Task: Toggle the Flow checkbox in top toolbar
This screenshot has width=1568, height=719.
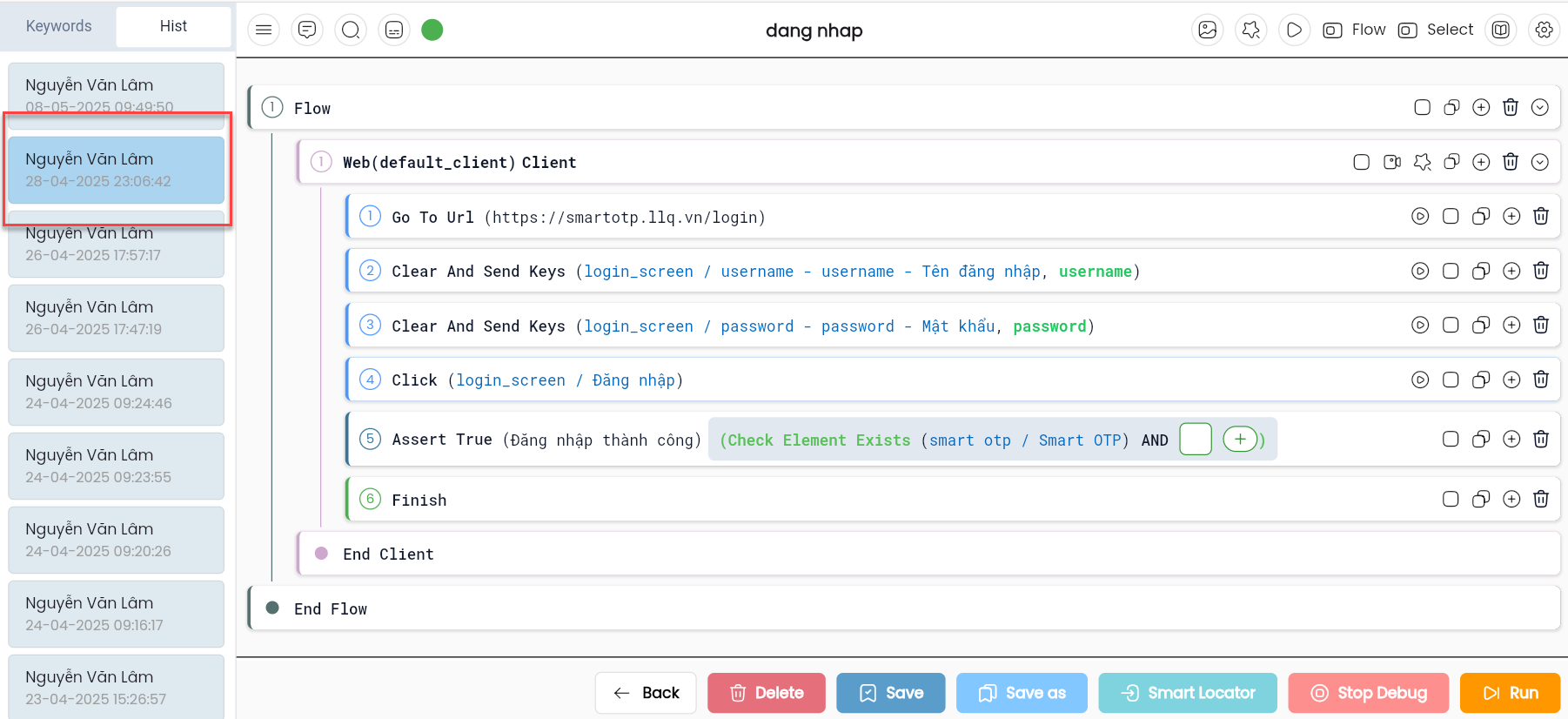Action: tap(1332, 30)
